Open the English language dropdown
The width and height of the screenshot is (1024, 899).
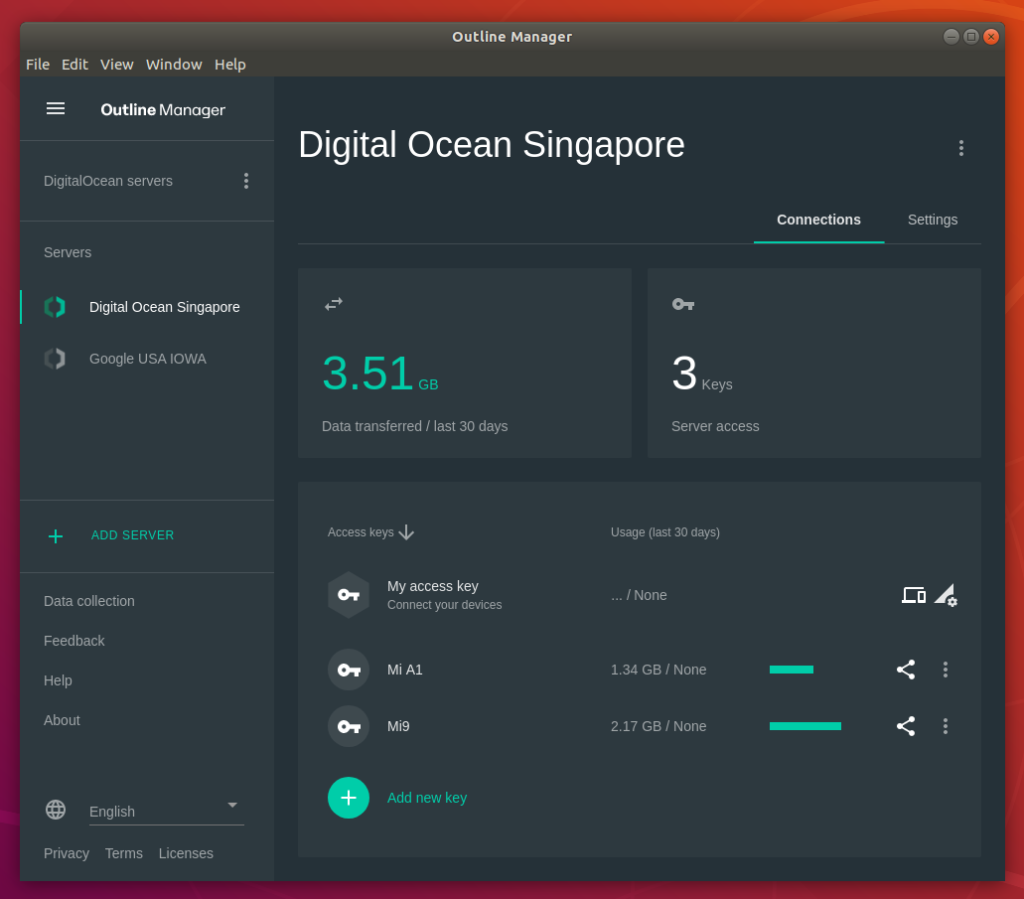231,805
